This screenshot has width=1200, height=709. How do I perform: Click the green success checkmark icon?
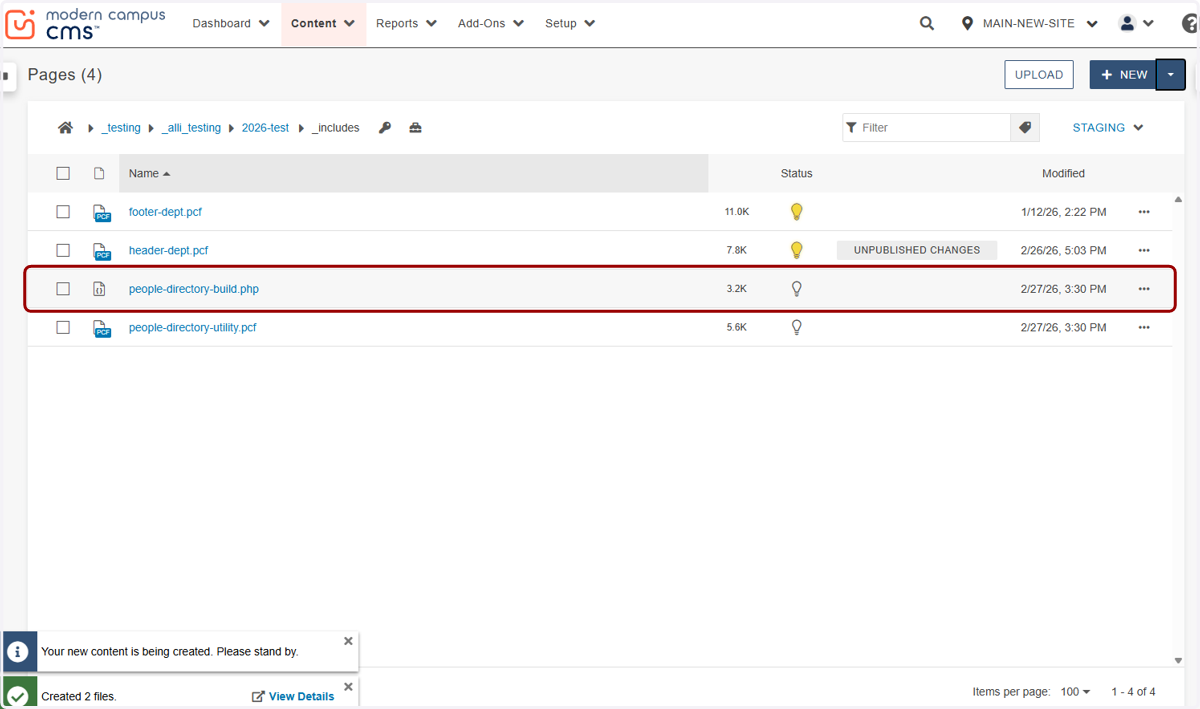pyautogui.click(x=18, y=693)
